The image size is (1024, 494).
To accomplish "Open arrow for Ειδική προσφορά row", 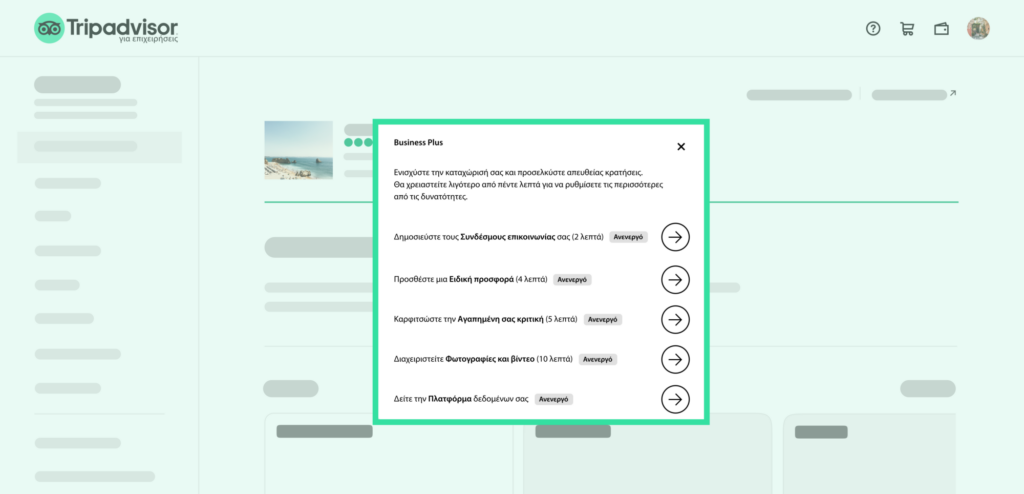I will [675, 280].
